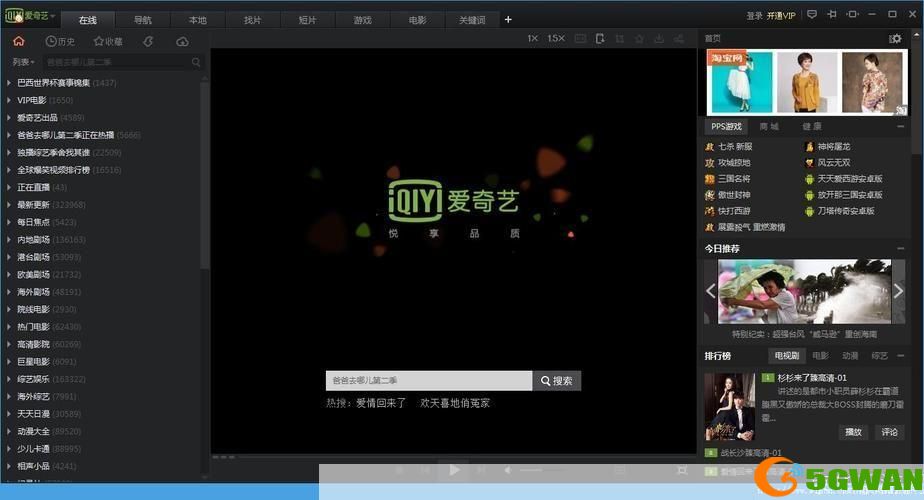The image size is (924, 500).
Task: Click the mini-mode icon in title bar
Action: pyautogui.click(x=852, y=14)
